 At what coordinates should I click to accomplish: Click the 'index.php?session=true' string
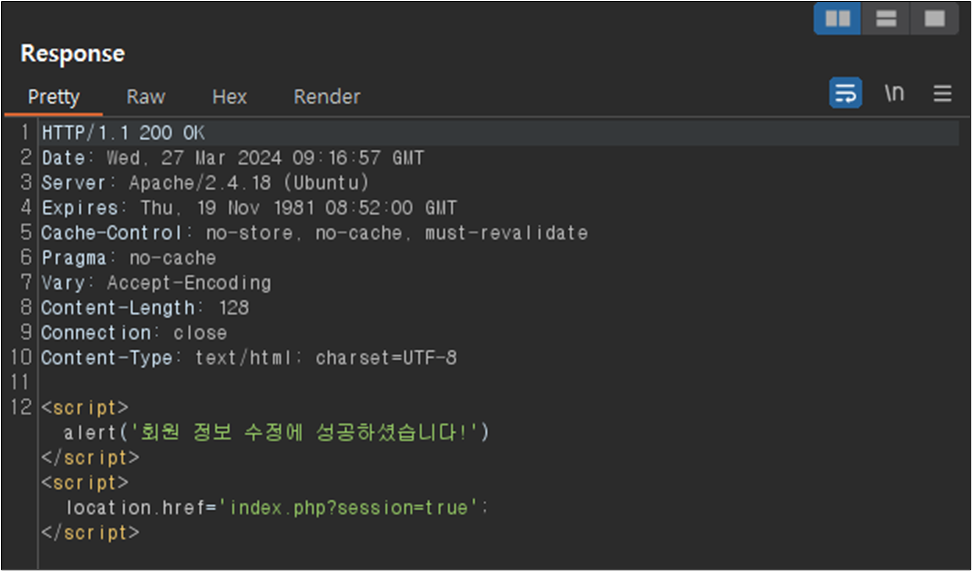coord(348,508)
